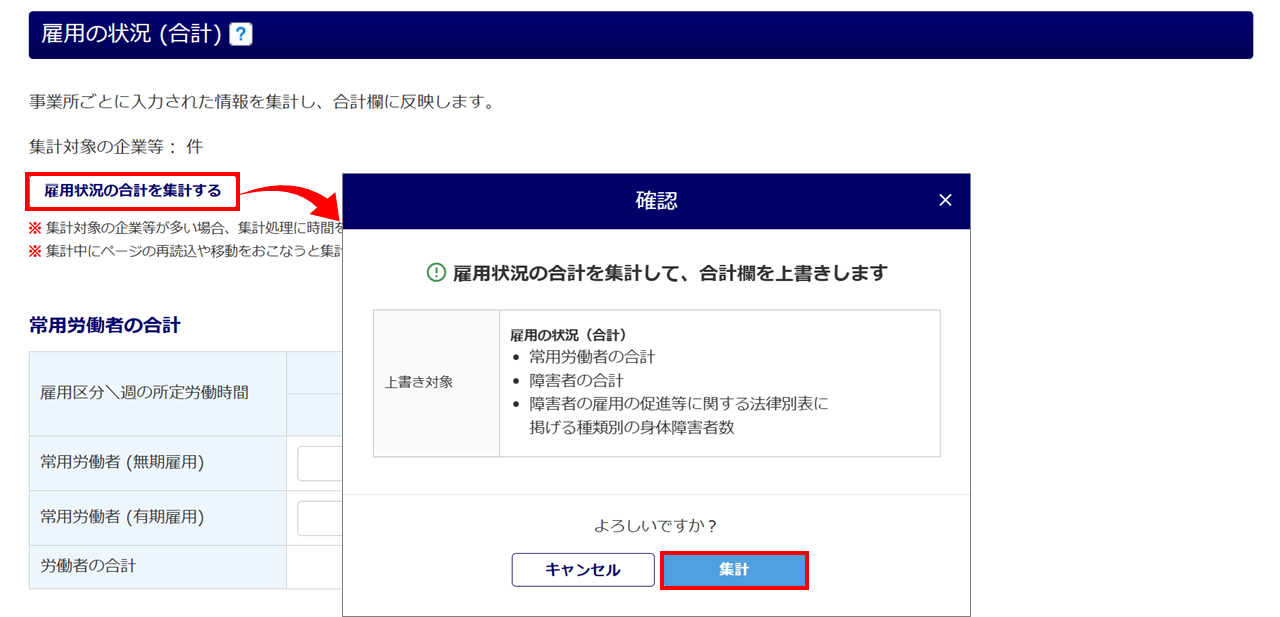Focus the 常用労働者 (無期雇用) input field
The width and height of the screenshot is (1280, 617).
320,463
